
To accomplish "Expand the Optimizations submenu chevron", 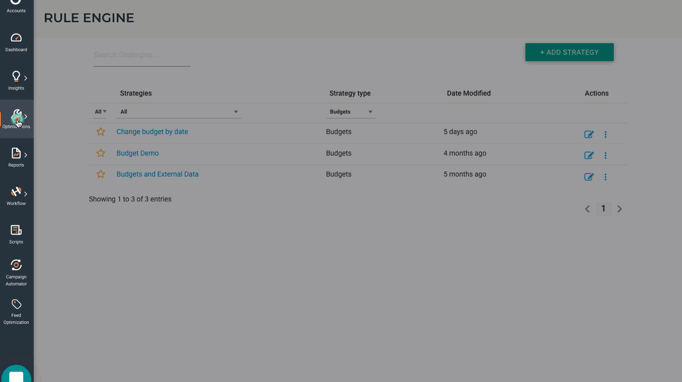I will pos(26,116).
